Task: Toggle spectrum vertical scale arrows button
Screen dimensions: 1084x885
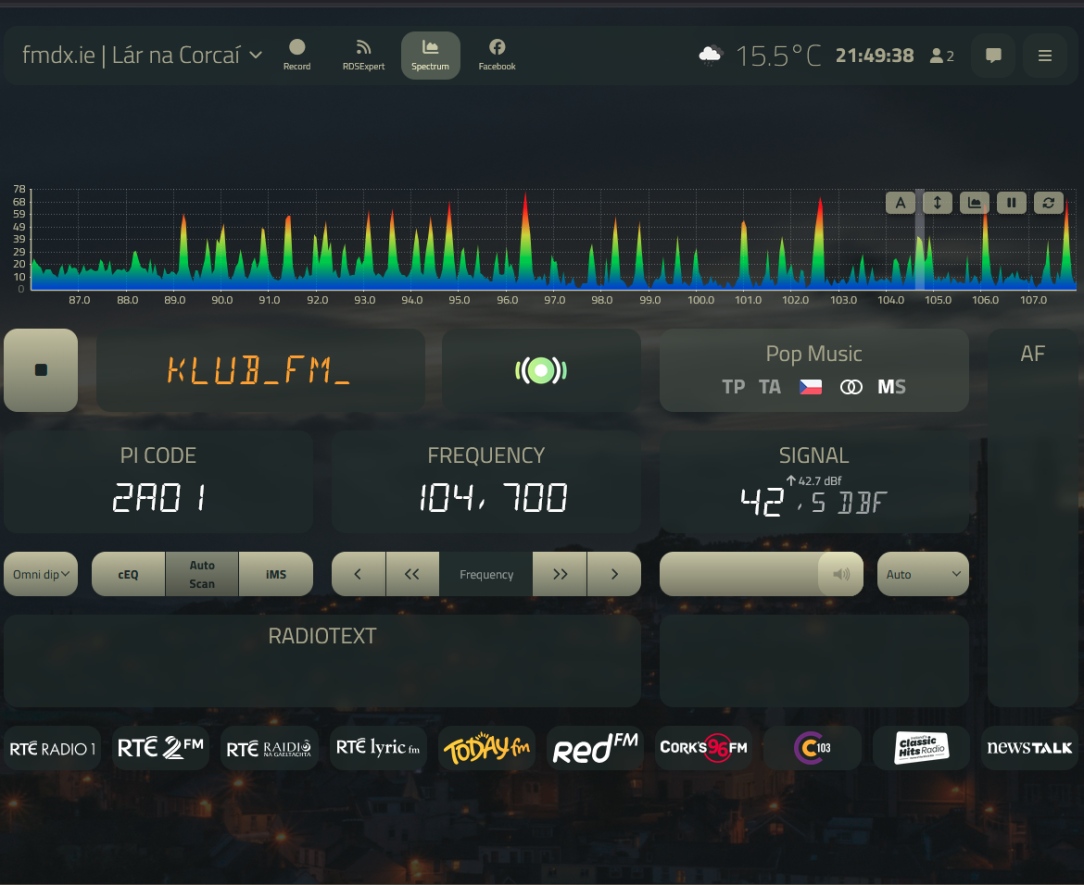Action: 937,203
